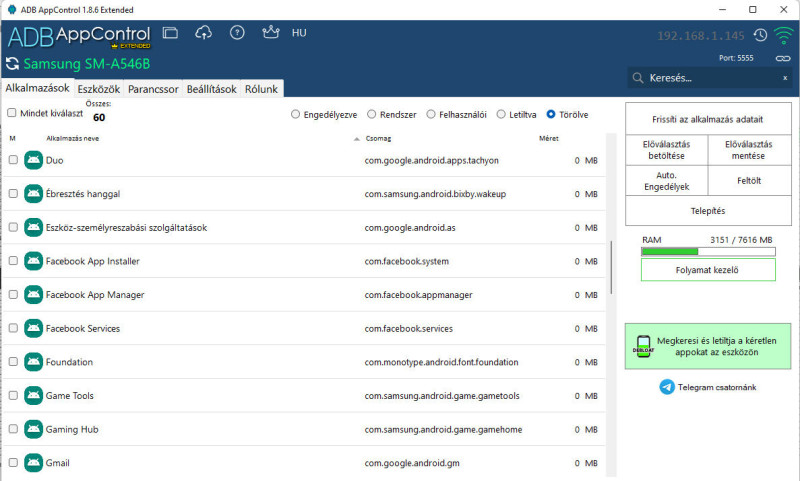Clear search with the x icon
This screenshot has height=481, width=800.
[785, 78]
